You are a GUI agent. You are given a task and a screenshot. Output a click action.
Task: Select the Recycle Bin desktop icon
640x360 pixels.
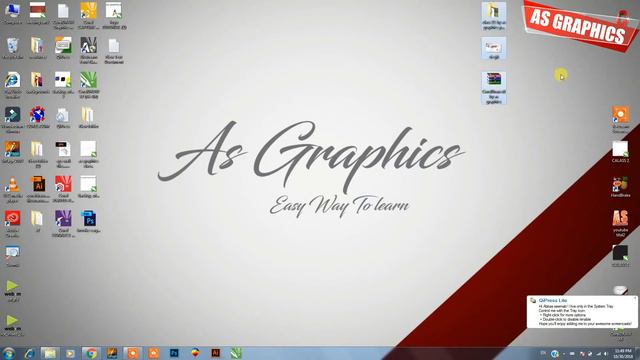pos(12,48)
